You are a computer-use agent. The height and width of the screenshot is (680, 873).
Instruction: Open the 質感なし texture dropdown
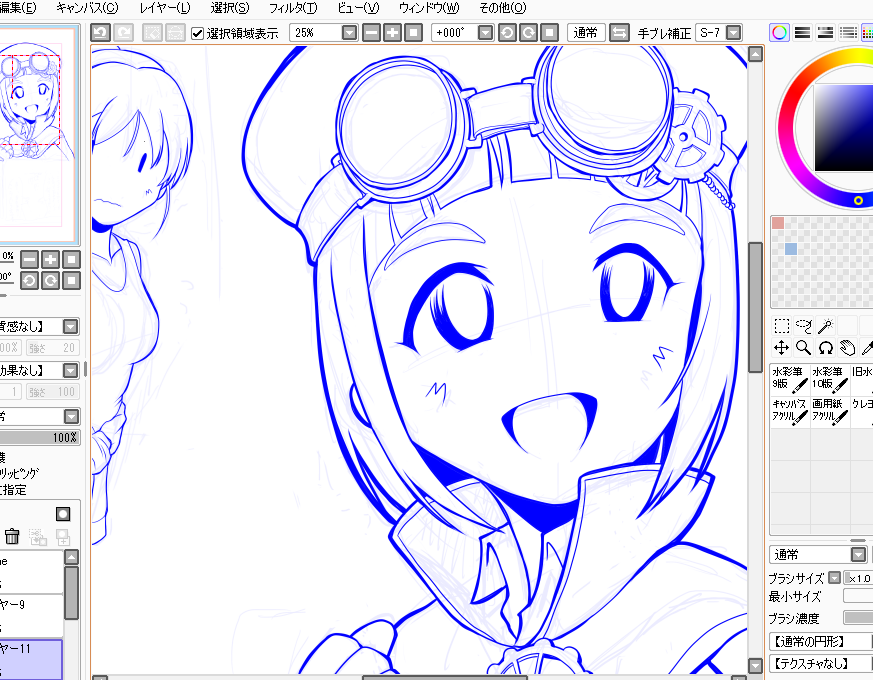click(70, 326)
